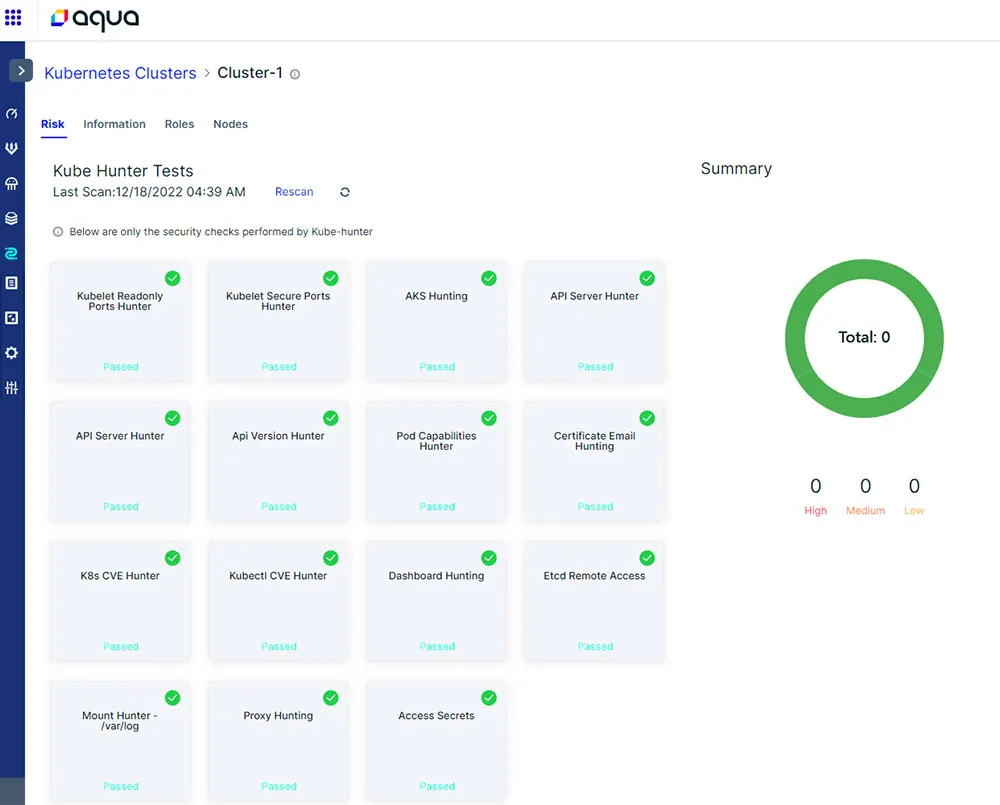Click green check on Api Version Hunter card
This screenshot has height=805, width=1000.
(331, 418)
